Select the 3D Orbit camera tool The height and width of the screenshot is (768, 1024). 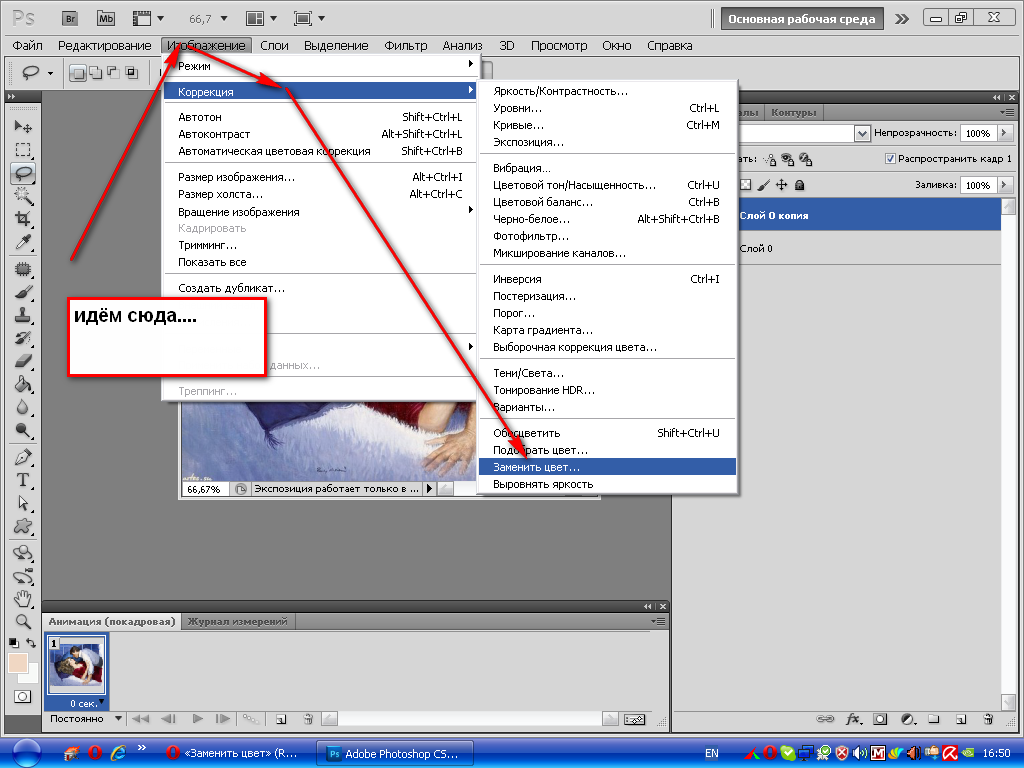[x=24, y=576]
